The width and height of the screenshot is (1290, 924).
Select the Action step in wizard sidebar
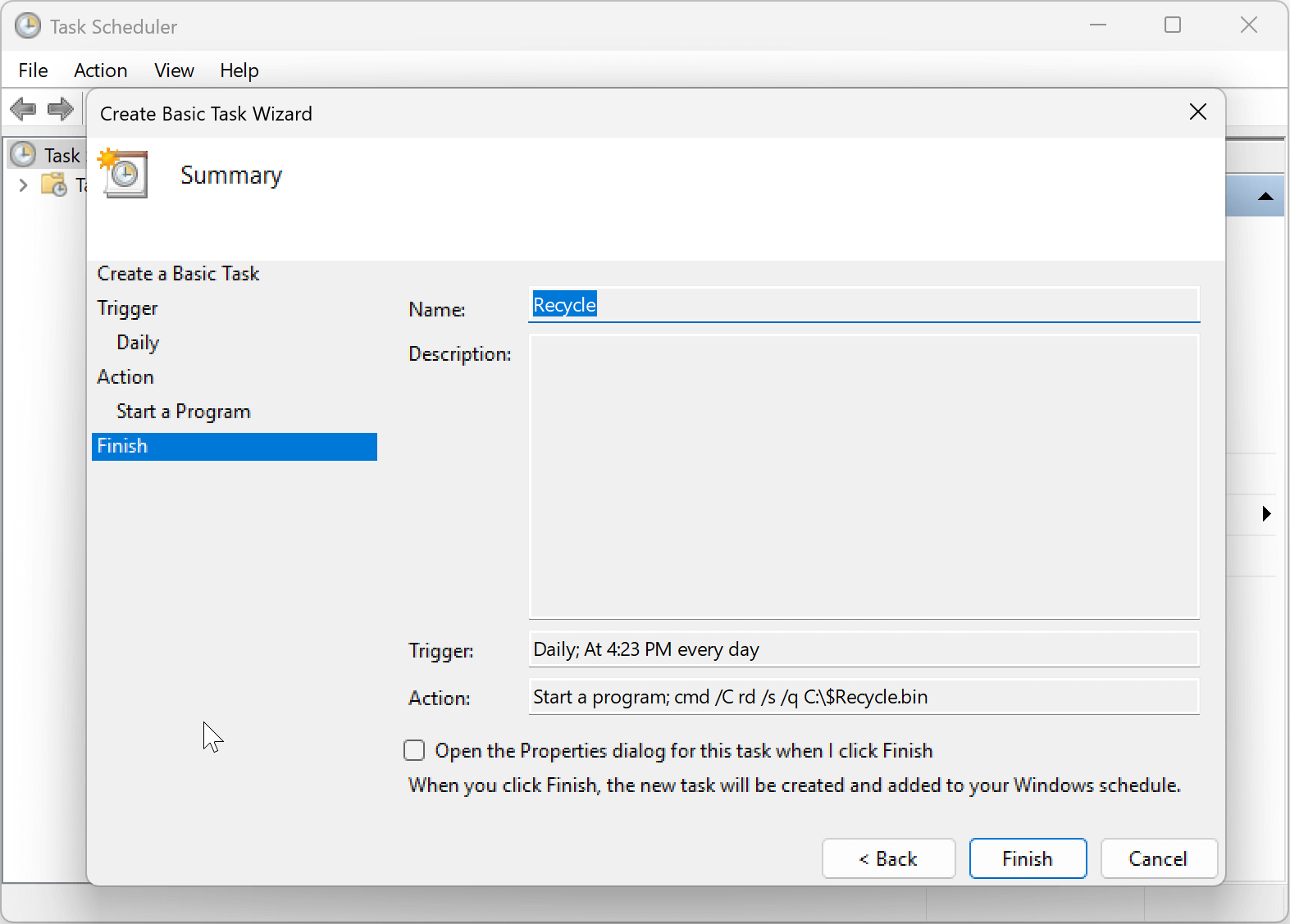click(x=125, y=377)
